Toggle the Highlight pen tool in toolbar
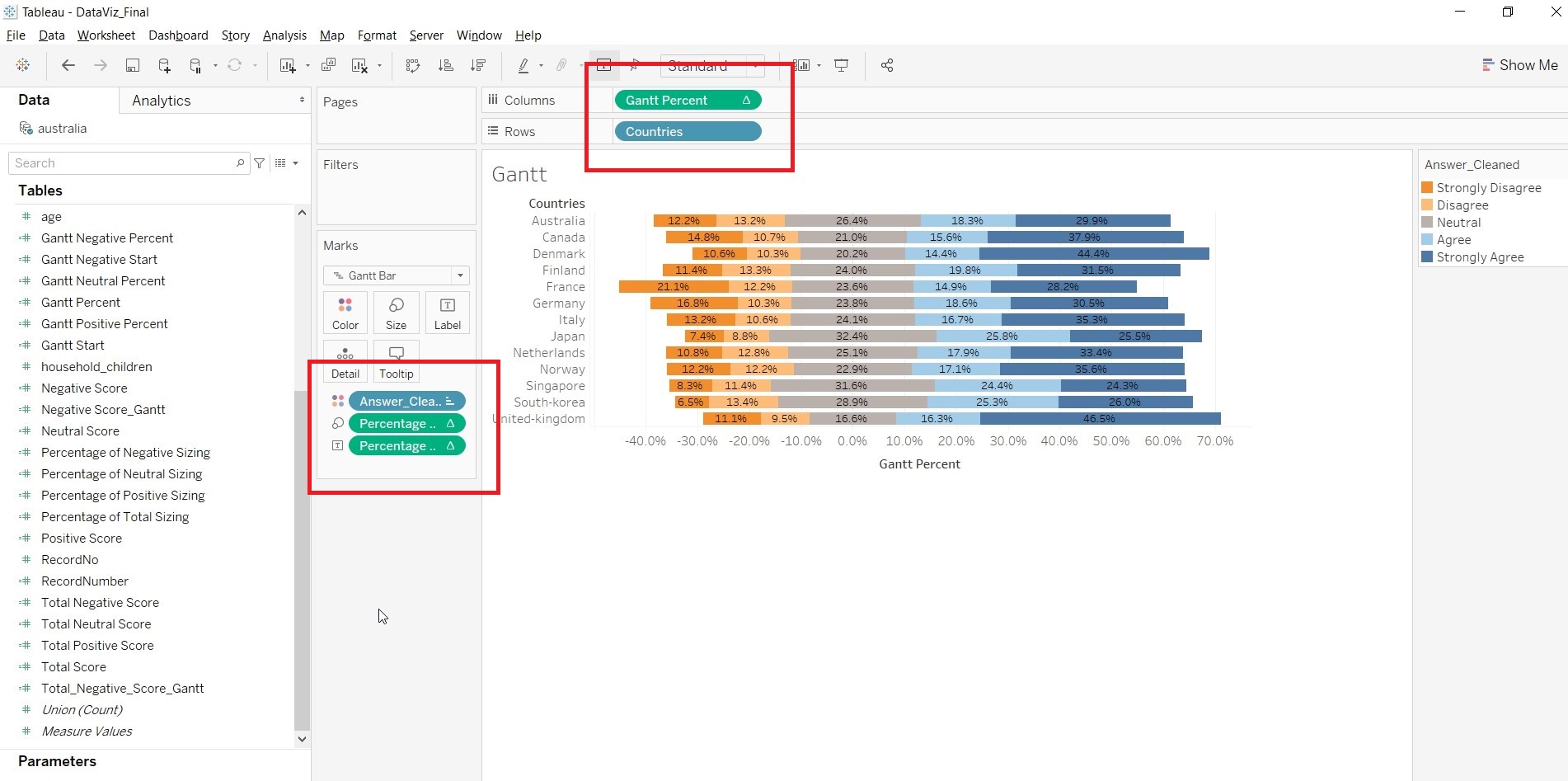This screenshot has width=1568, height=781. (523, 65)
